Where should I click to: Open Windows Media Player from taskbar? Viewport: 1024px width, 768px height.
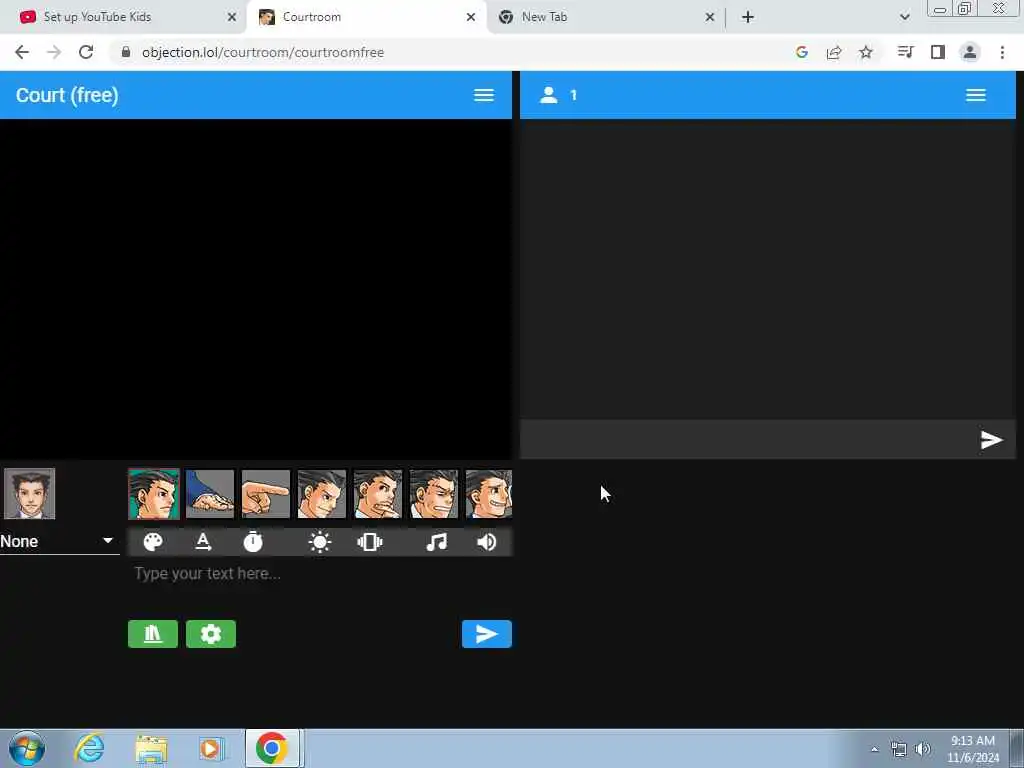coord(210,748)
